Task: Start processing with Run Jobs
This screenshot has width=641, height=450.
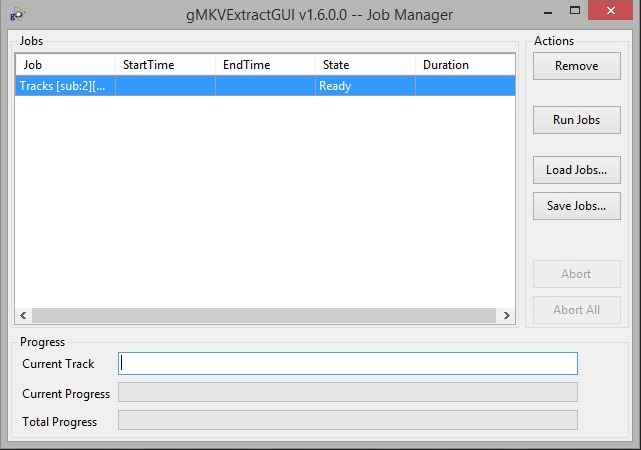Action: pos(576,120)
